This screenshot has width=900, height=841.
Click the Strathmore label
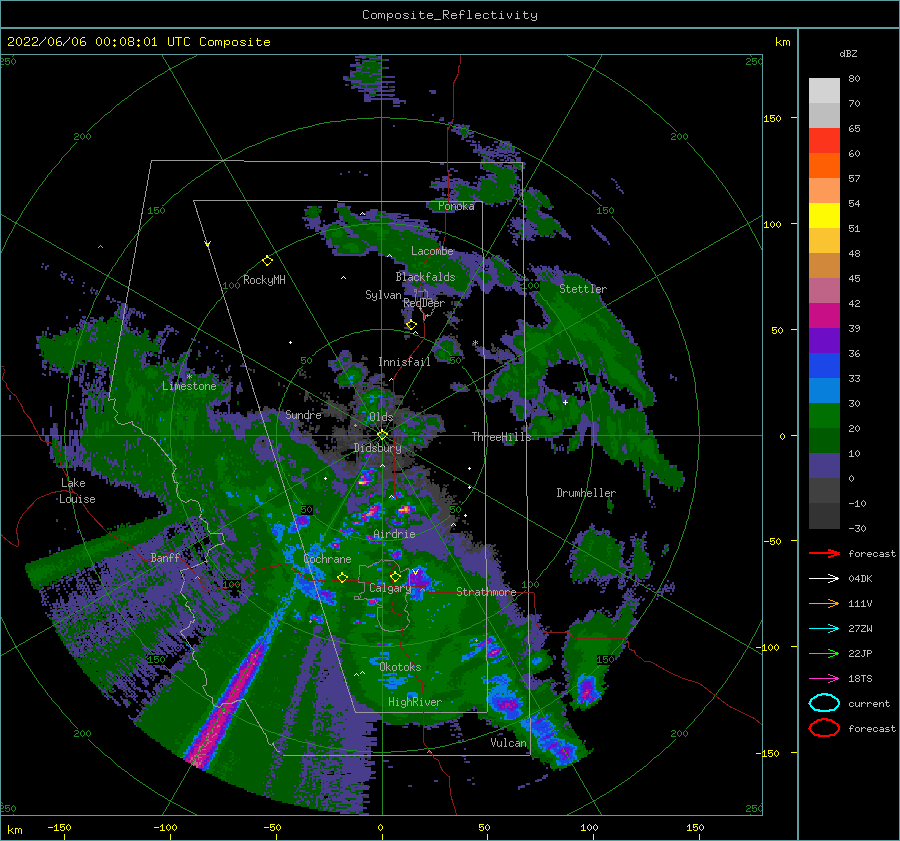486,592
